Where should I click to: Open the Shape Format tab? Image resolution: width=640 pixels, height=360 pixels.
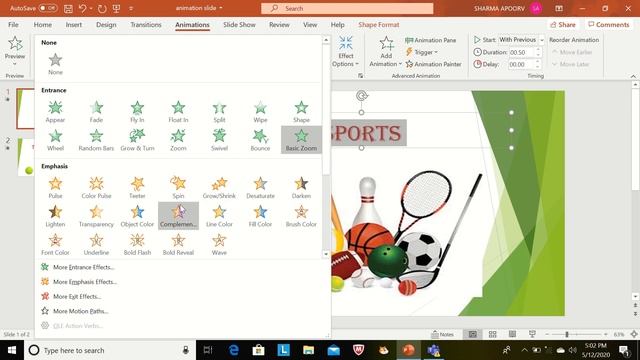pyautogui.click(x=379, y=24)
